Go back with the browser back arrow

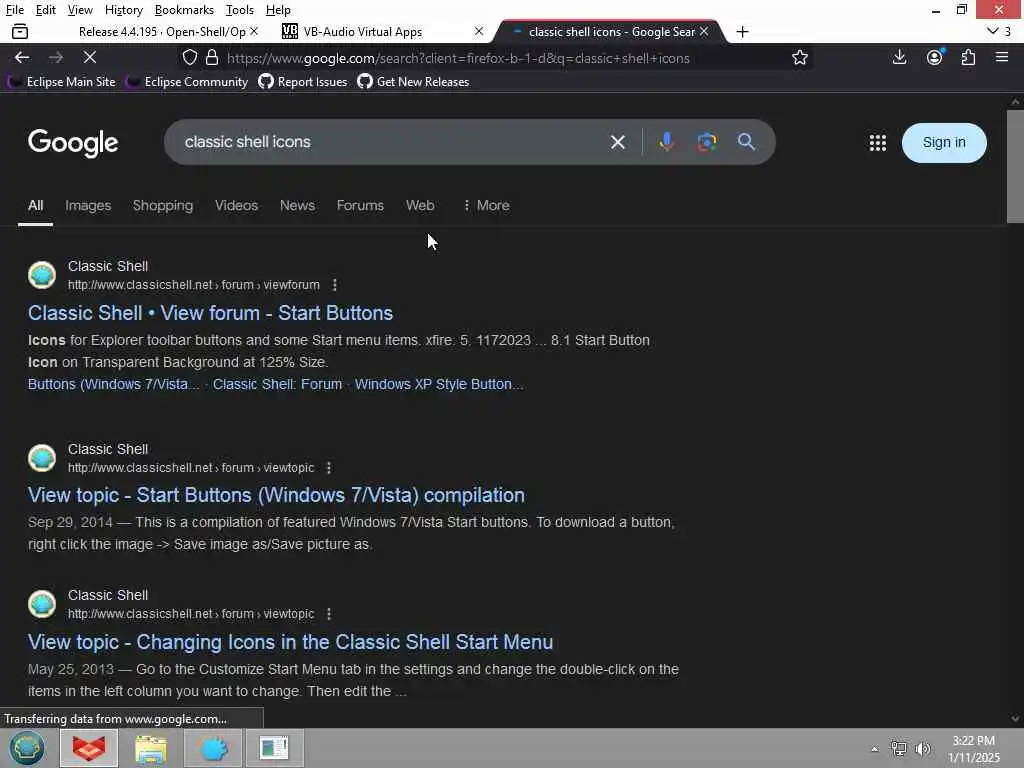click(22, 57)
